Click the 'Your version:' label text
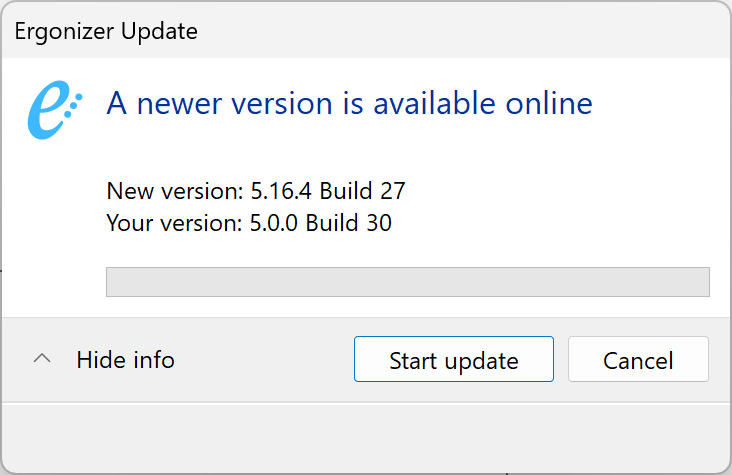732x475 pixels. 175,222
